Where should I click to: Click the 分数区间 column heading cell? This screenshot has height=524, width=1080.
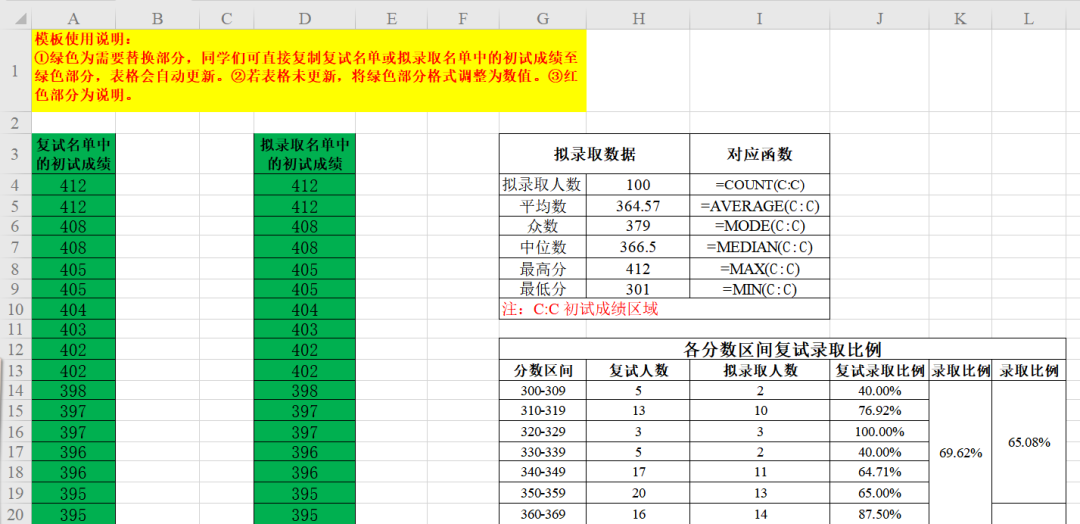(x=543, y=370)
